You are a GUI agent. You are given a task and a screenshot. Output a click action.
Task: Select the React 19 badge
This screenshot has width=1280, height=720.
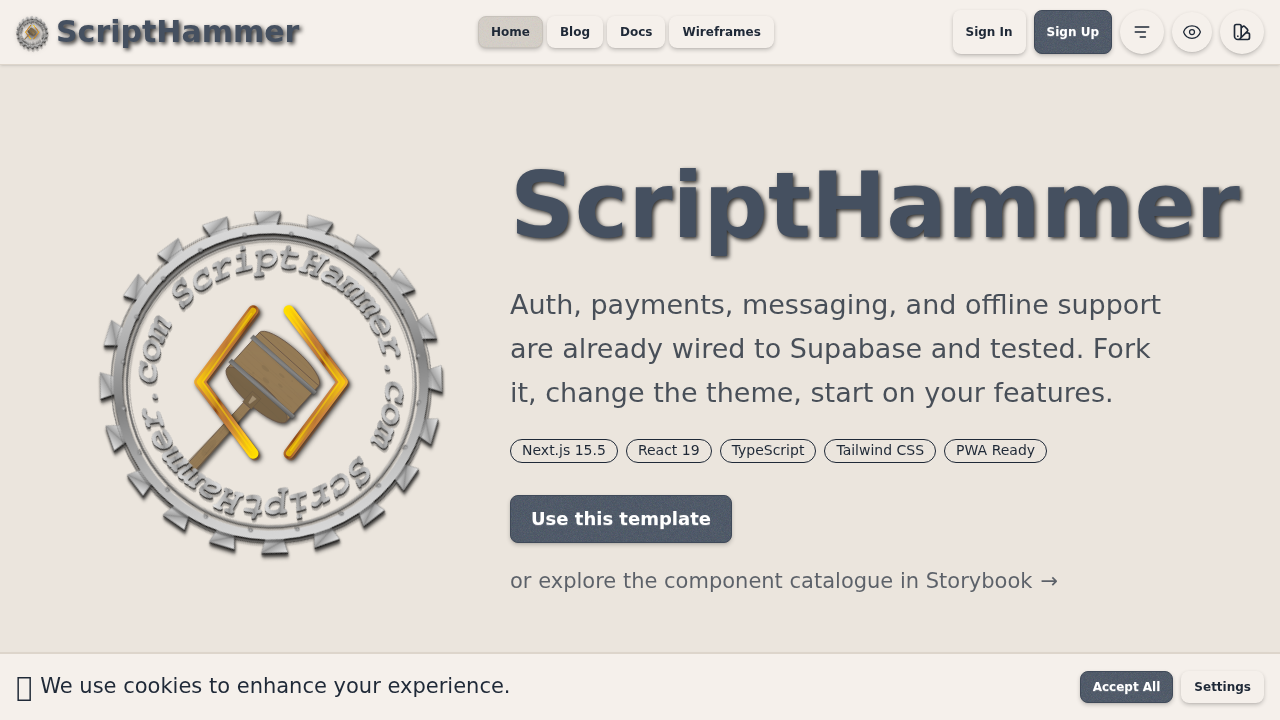[668, 451]
